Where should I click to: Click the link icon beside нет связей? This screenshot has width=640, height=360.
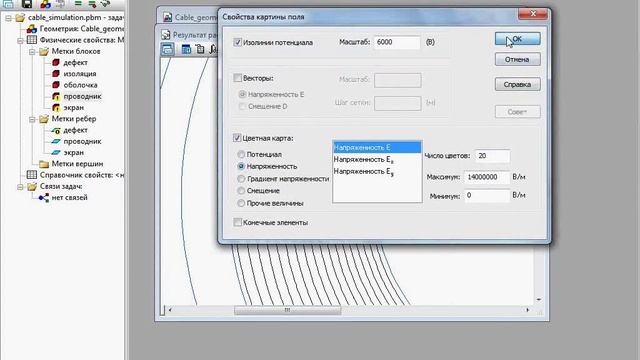[44, 198]
